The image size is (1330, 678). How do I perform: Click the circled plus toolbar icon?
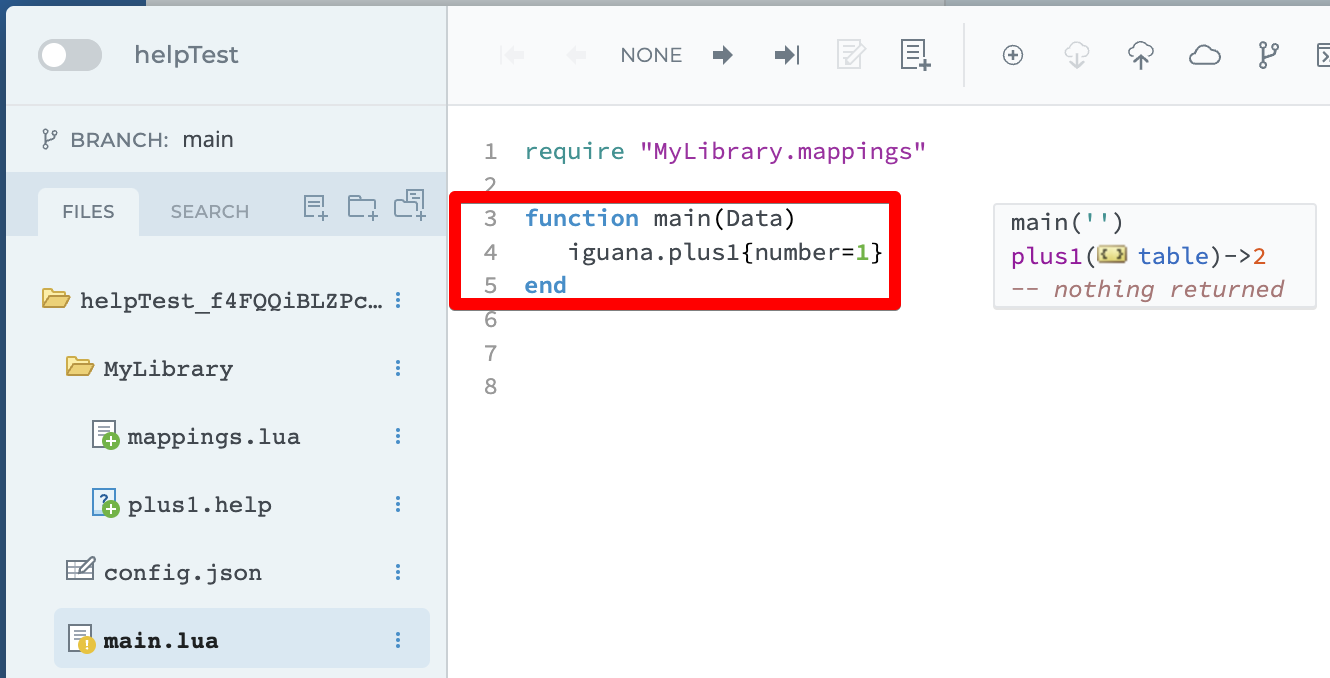point(1012,56)
